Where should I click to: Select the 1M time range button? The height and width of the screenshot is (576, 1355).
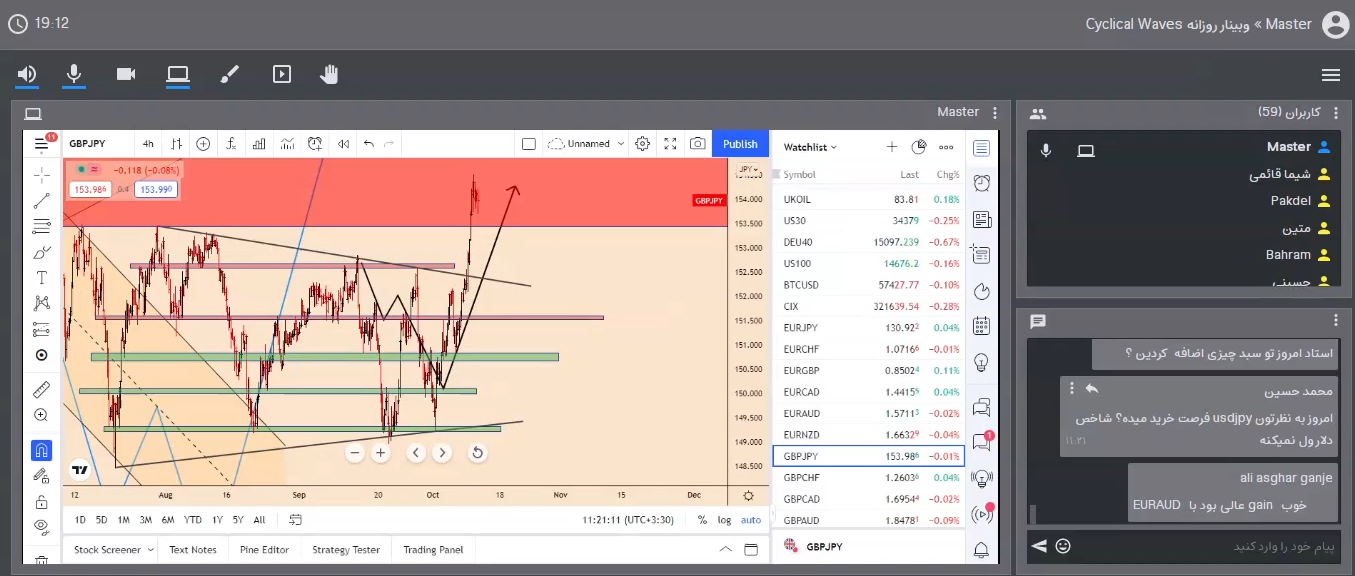(x=123, y=520)
